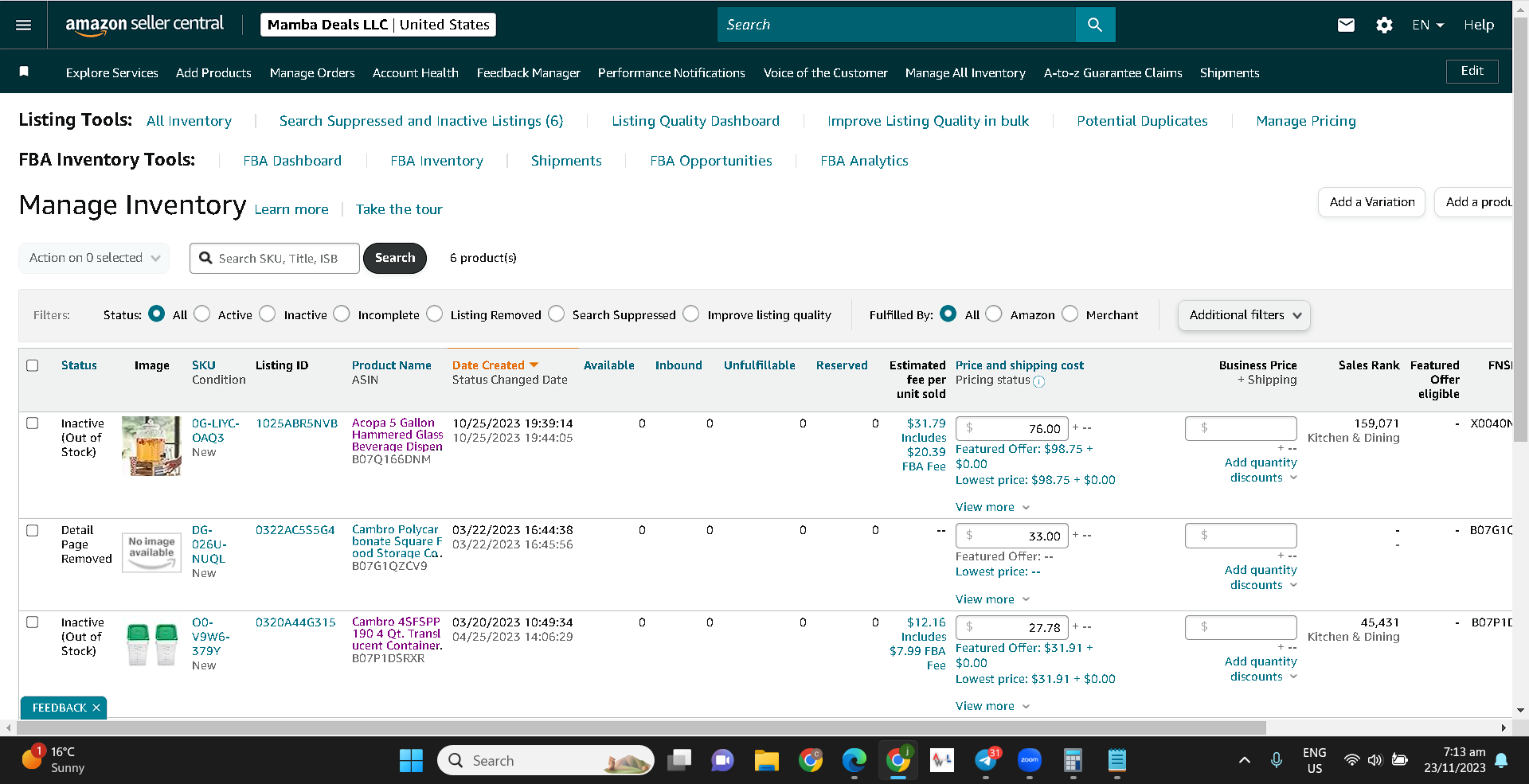This screenshot has height=784, width=1529.
Task: Launch Teams Chat from taskbar
Action: pos(722,761)
